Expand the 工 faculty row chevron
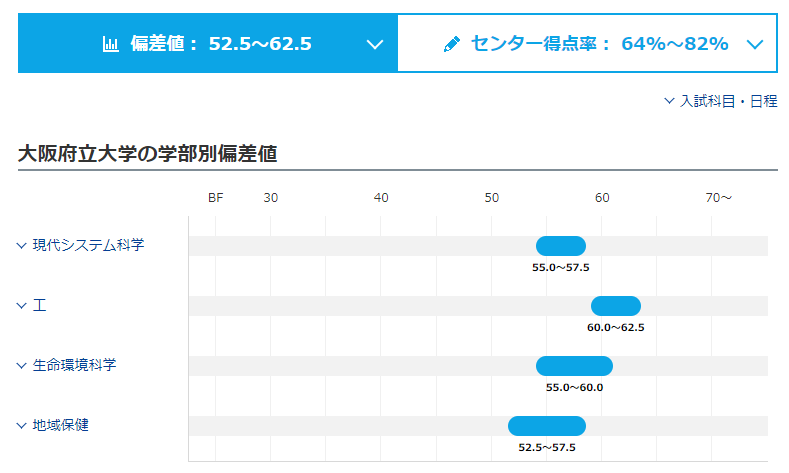Image resolution: width=789 pixels, height=473 pixels. (x=21, y=305)
